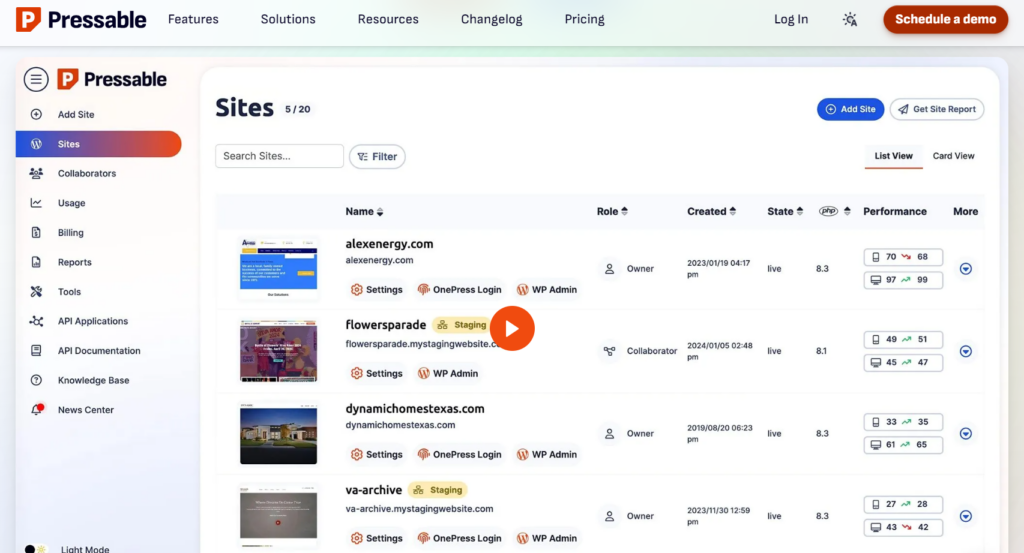Screen dimensions: 1024x553
Task: Click the Schedule a demo button
Action: click(945, 20)
